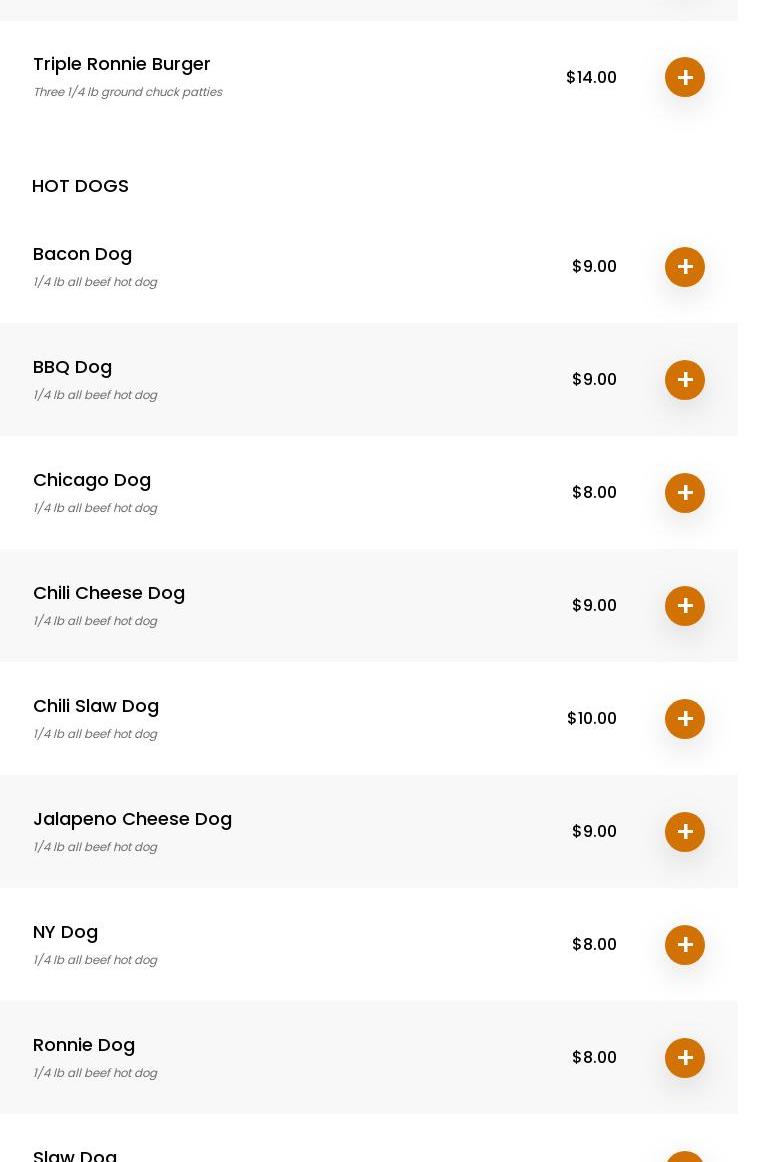
Task: Open the Chili Slaw Dog name
Action: coord(96,706)
